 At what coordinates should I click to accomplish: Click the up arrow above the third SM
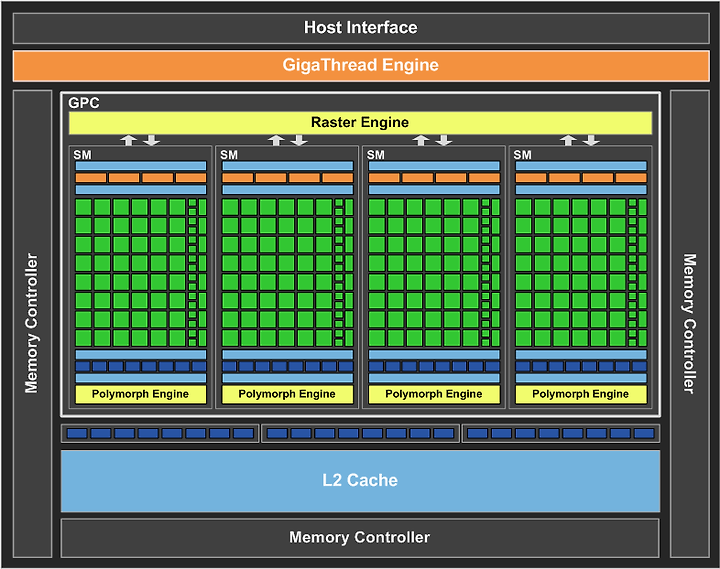(421, 140)
